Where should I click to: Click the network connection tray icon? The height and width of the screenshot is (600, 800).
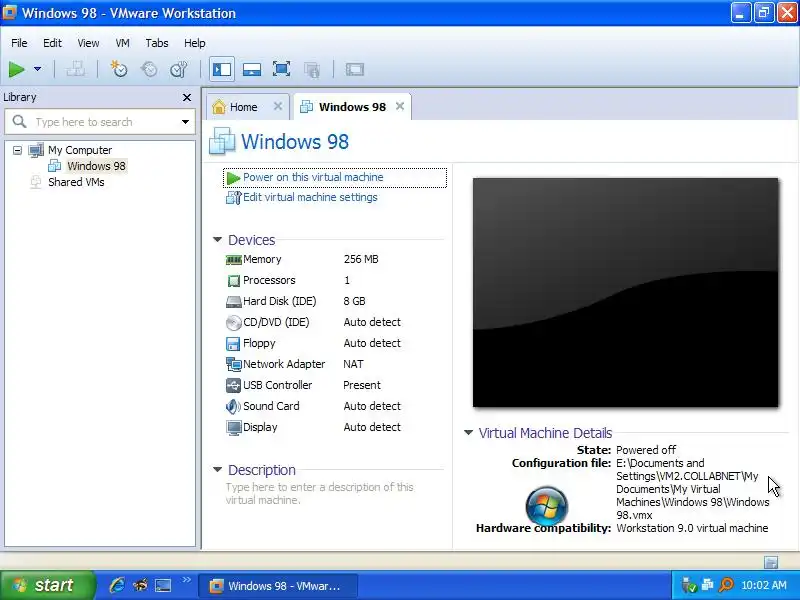707,585
